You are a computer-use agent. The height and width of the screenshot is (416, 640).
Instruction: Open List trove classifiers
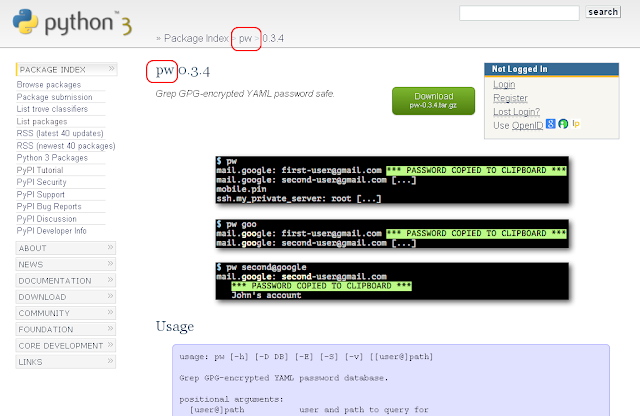pyautogui.click(x=52, y=109)
